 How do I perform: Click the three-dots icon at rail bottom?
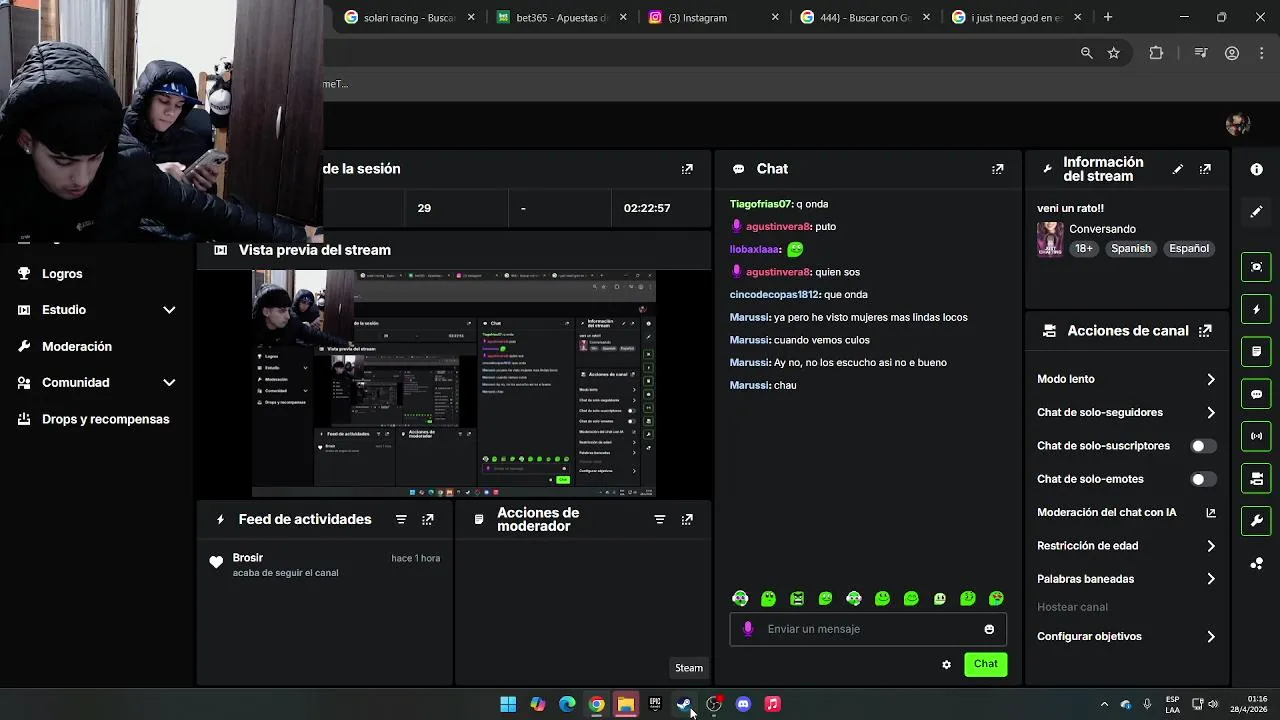tap(1257, 564)
